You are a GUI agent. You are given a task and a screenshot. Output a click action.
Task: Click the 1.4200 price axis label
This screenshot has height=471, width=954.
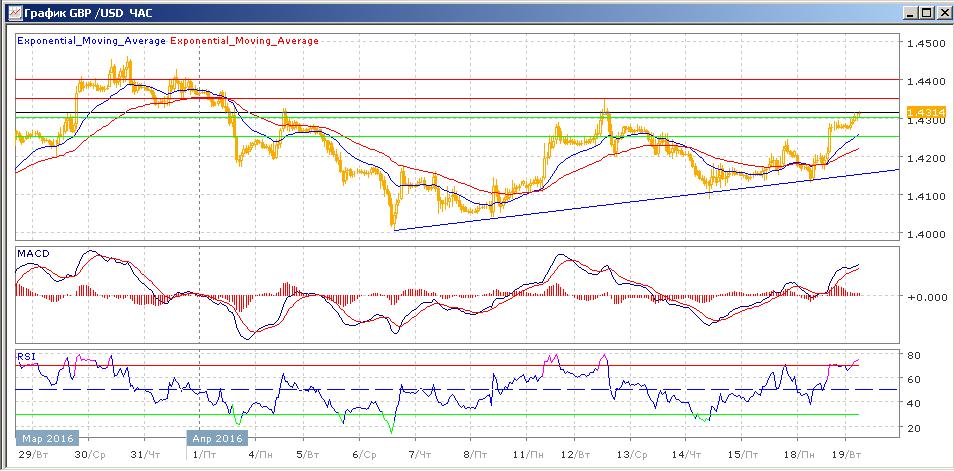926,158
